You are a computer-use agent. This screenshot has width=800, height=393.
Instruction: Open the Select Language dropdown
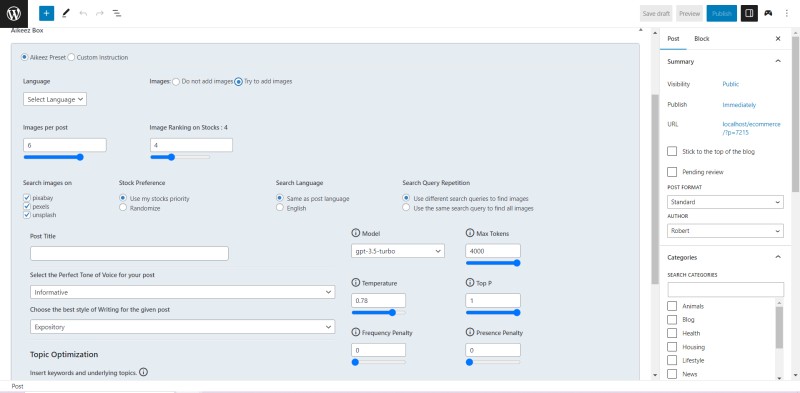(55, 100)
